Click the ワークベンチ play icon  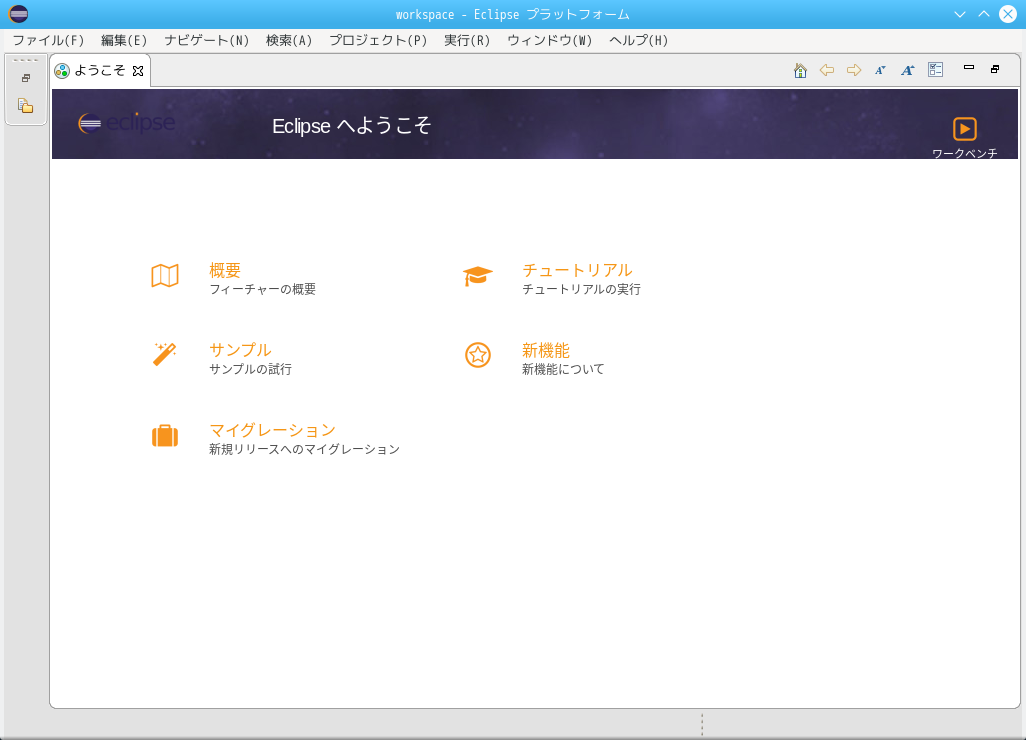point(964,129)
